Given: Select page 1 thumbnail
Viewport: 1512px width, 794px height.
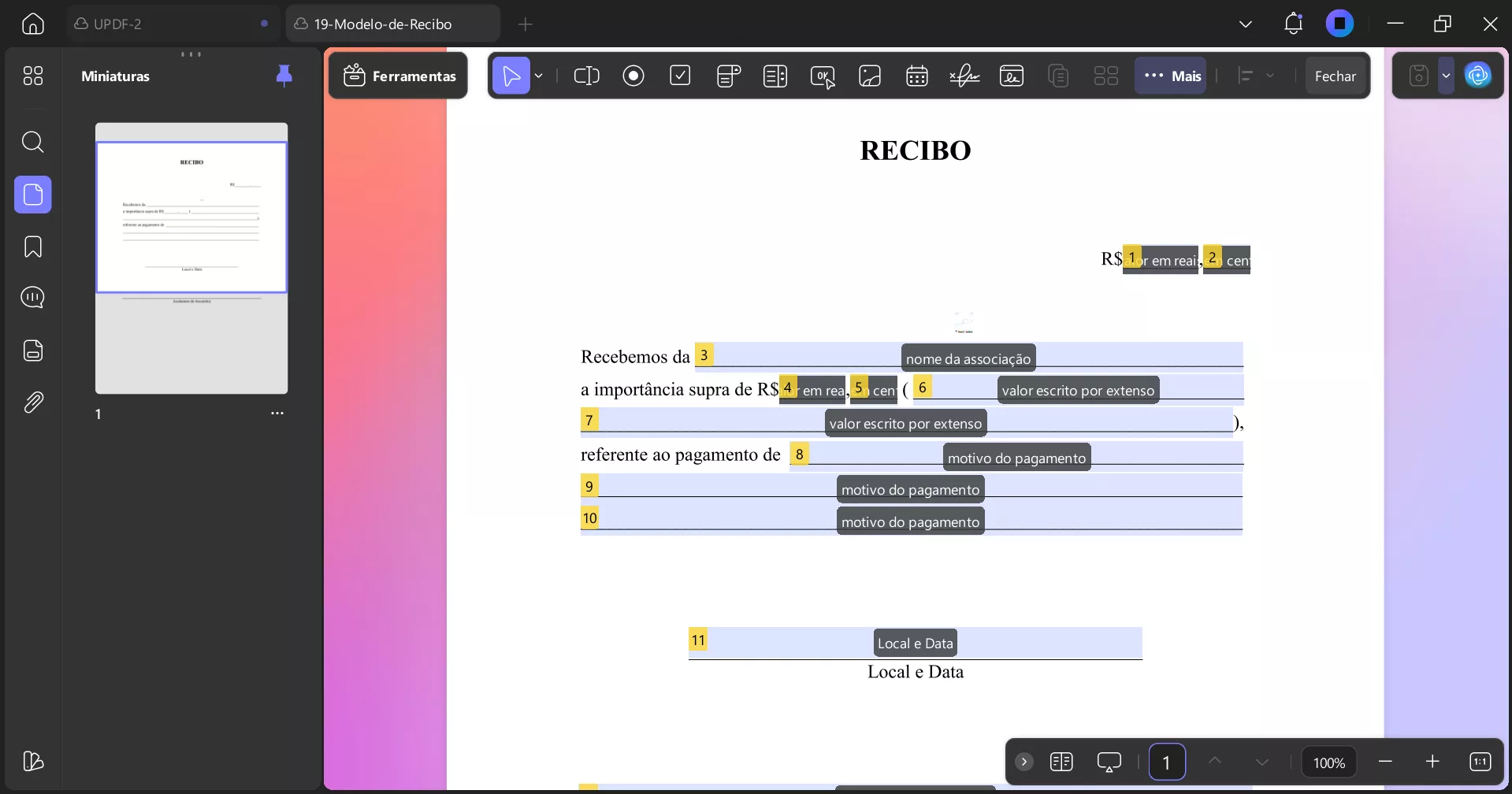Looking at the screenshot, I should [191, 258].
